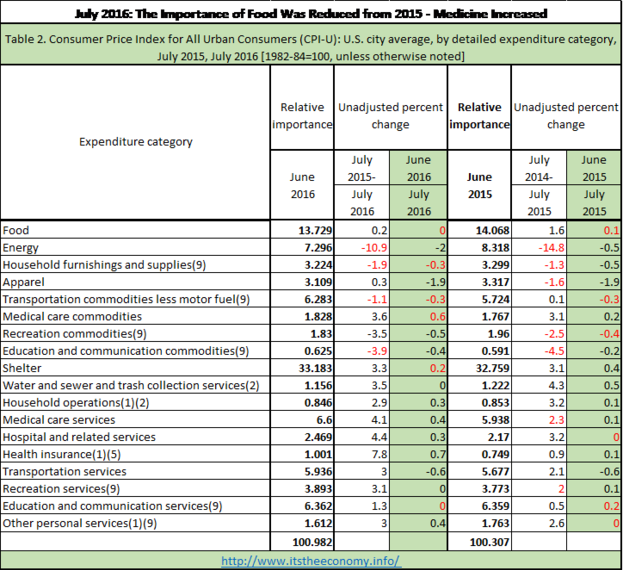Click 'Household furnishings and supplies(9)' row label
The height and width of the screenshot is (570, 623).
click(104, 265)
